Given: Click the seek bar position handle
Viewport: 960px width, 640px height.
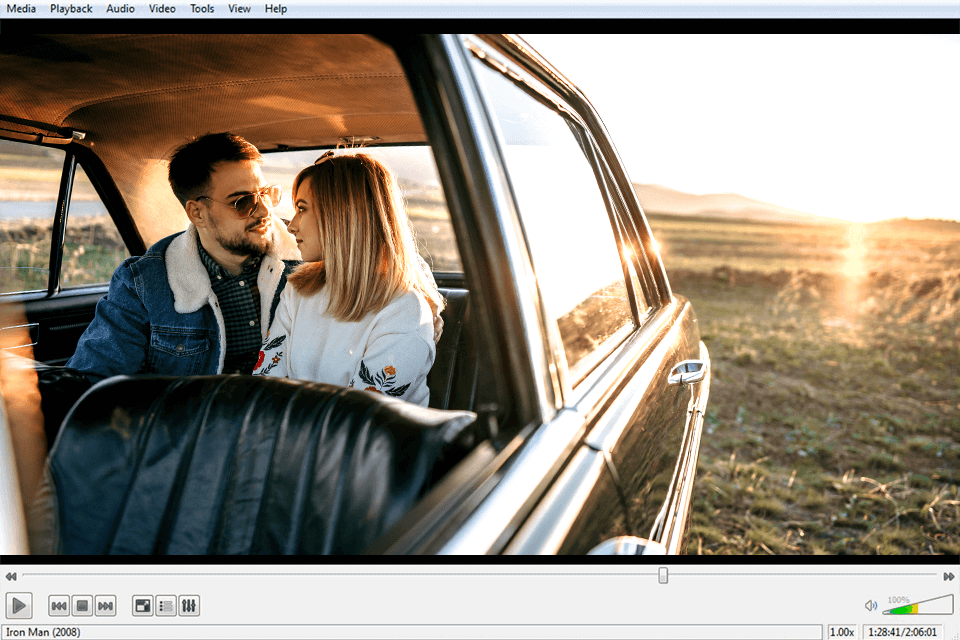Looking at the screenshot, I should (x=663, y=576).
